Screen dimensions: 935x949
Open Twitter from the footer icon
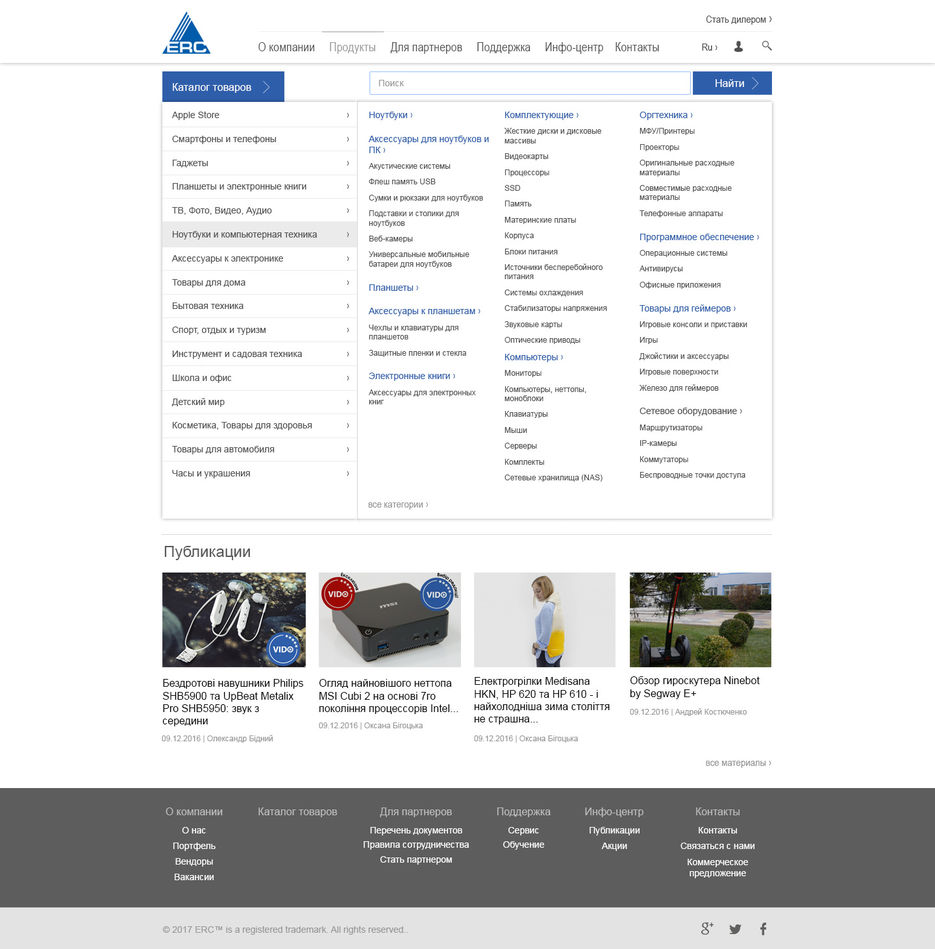click(735, 929)
